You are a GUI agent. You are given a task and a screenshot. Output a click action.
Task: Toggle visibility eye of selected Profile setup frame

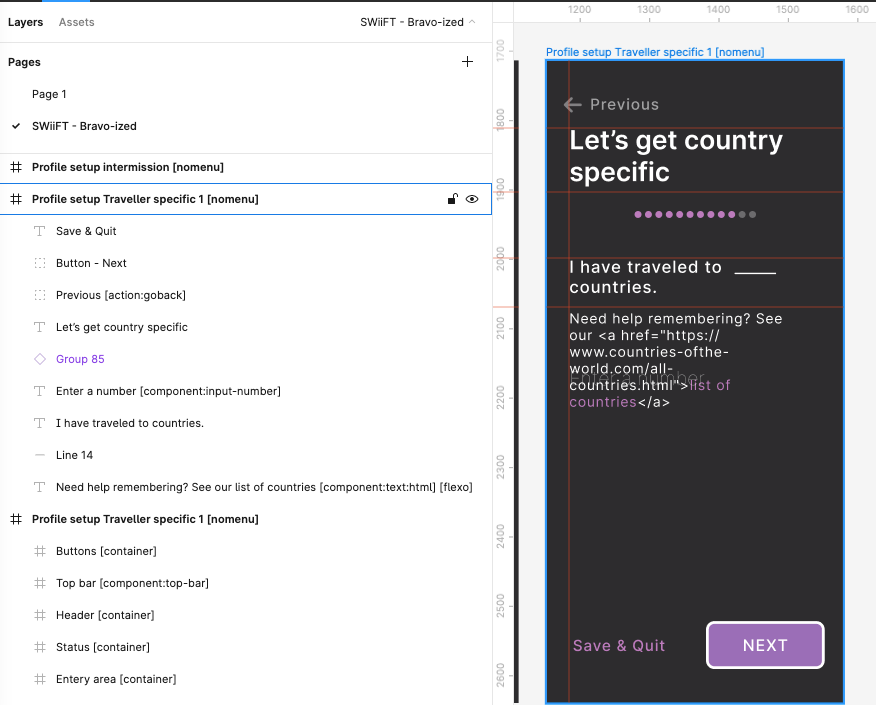472,199
